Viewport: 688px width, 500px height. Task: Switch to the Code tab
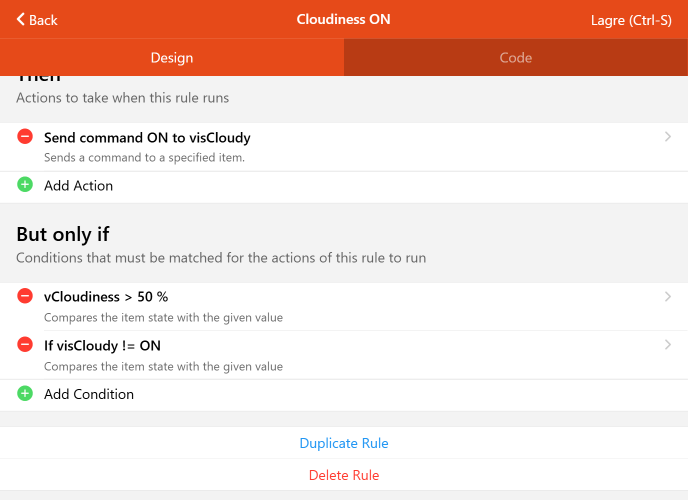point(516,58)
